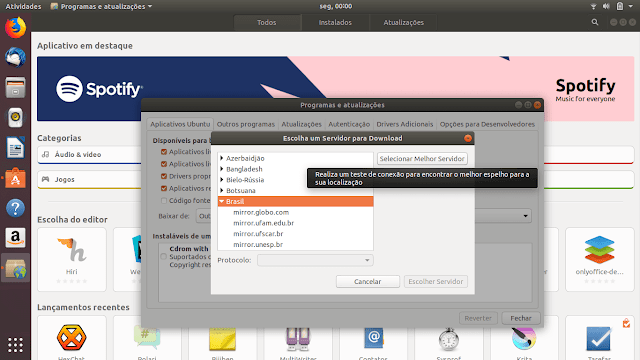Open Tarefas checkmark app tile
The image size is (640, 360).
coord(600,338)
